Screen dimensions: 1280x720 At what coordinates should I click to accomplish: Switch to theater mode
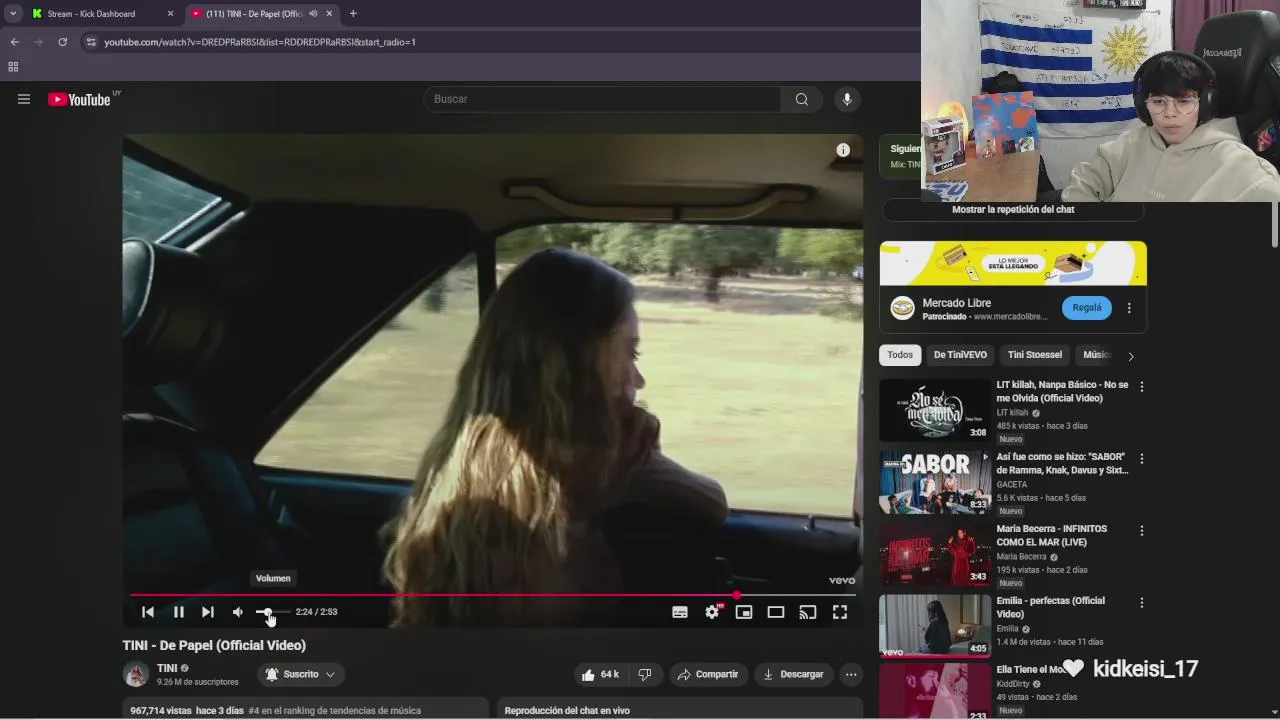pos(776,612)
